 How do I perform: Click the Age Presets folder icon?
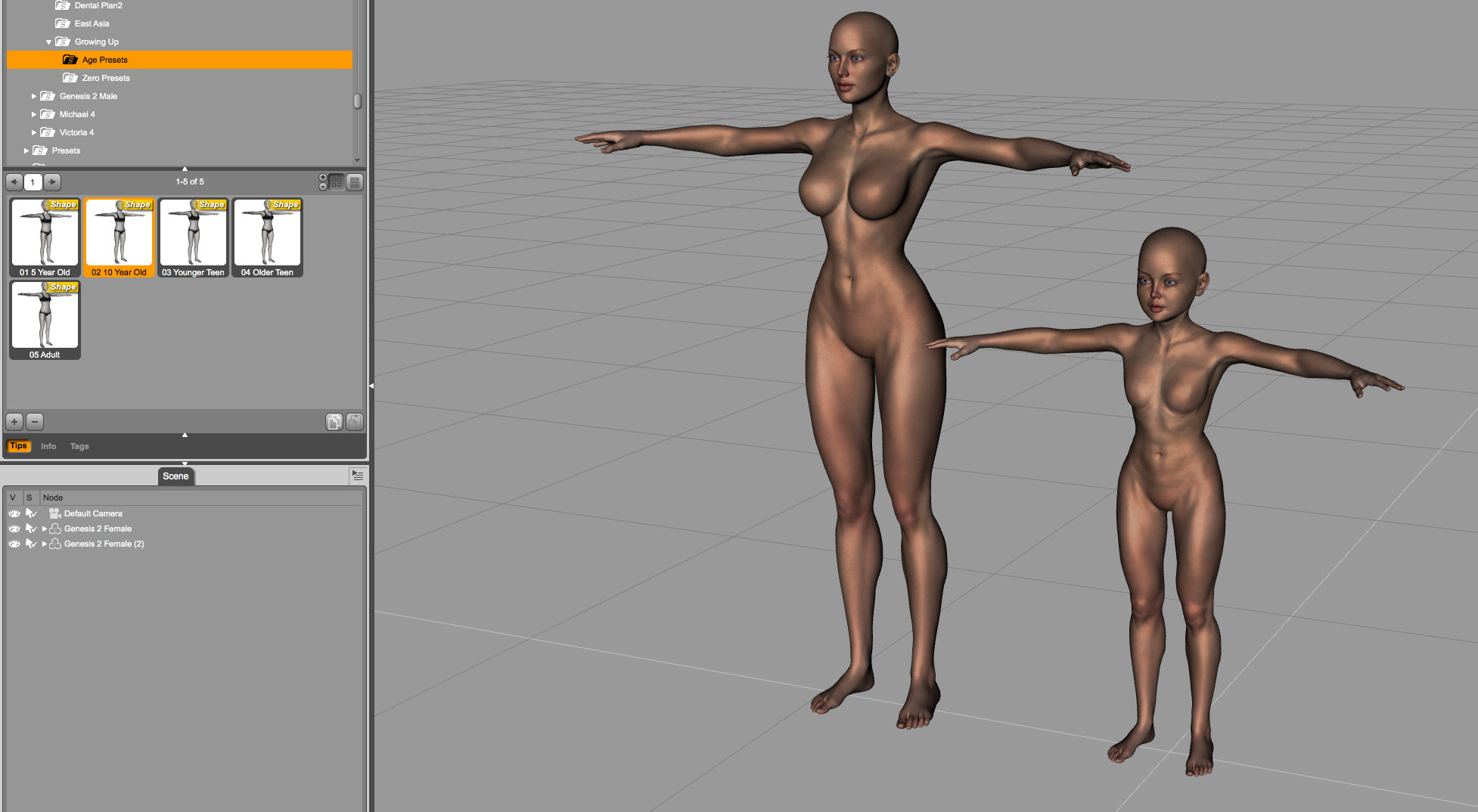click(x=70, y=60)
